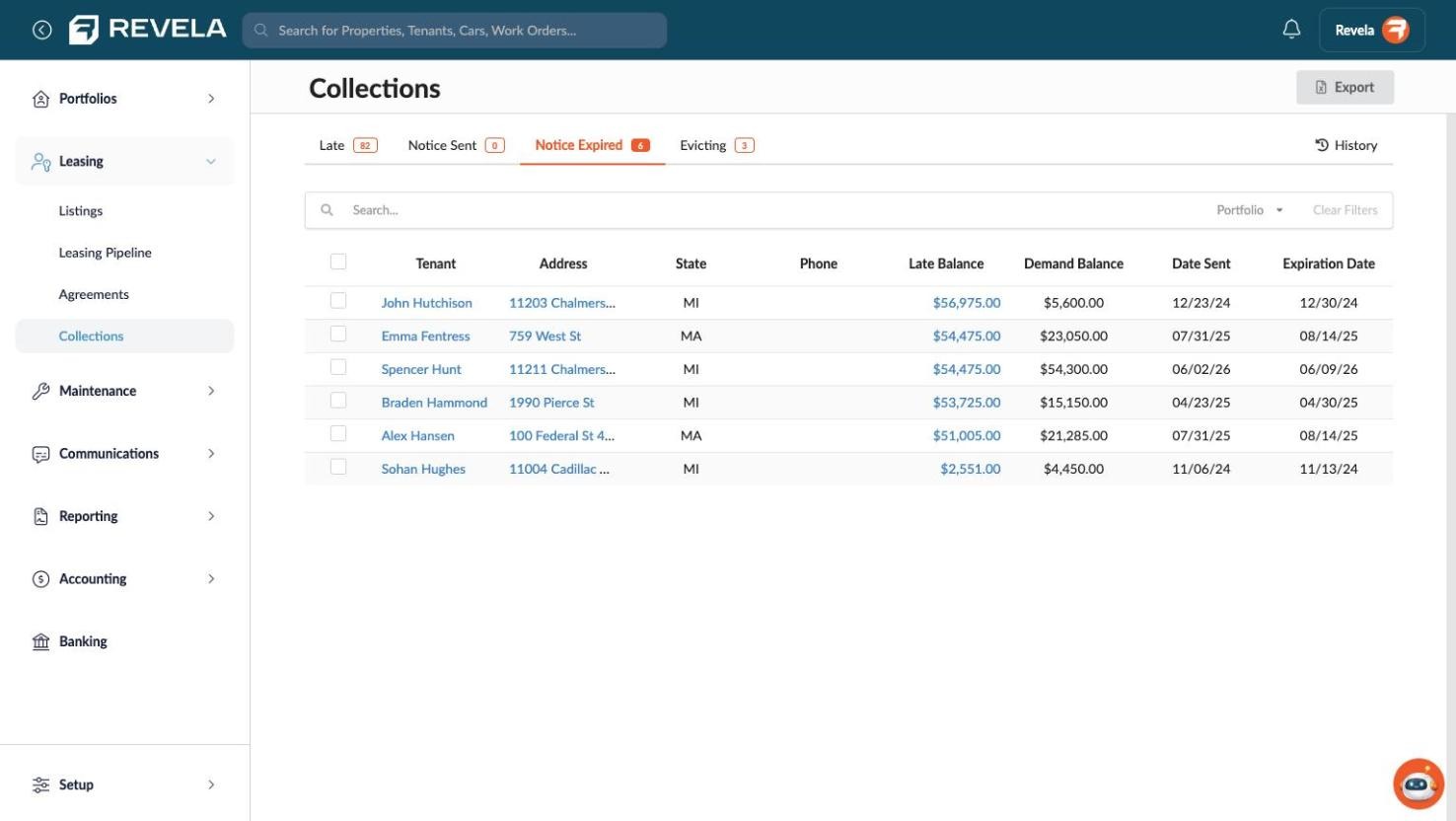This screenshot has width=1456, height=821.
Task: Click Clear Filters
Action: (1345, 210)
